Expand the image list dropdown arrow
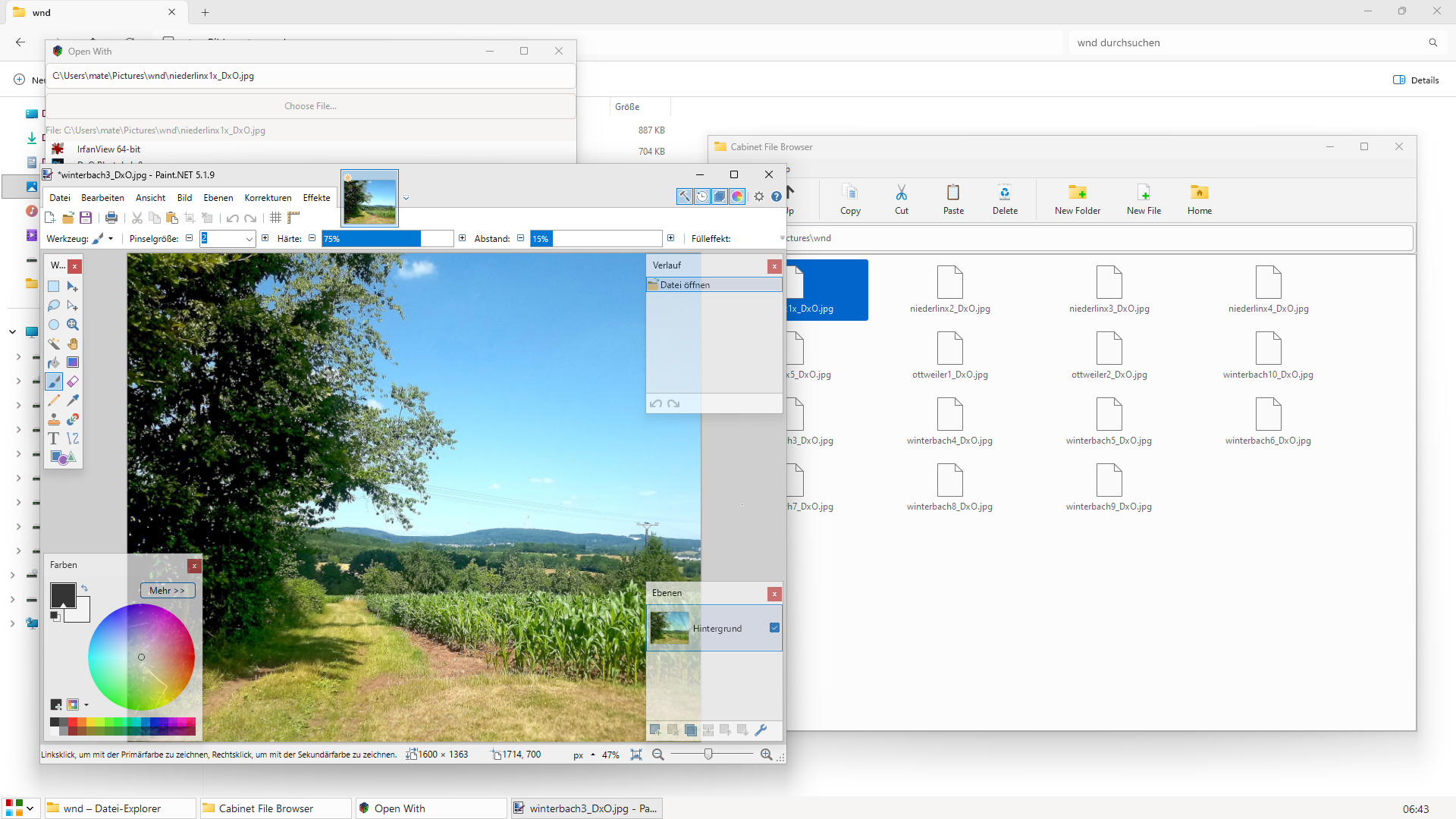The width and height of the screenshot is (1456, 819). (x=406, y=198)
